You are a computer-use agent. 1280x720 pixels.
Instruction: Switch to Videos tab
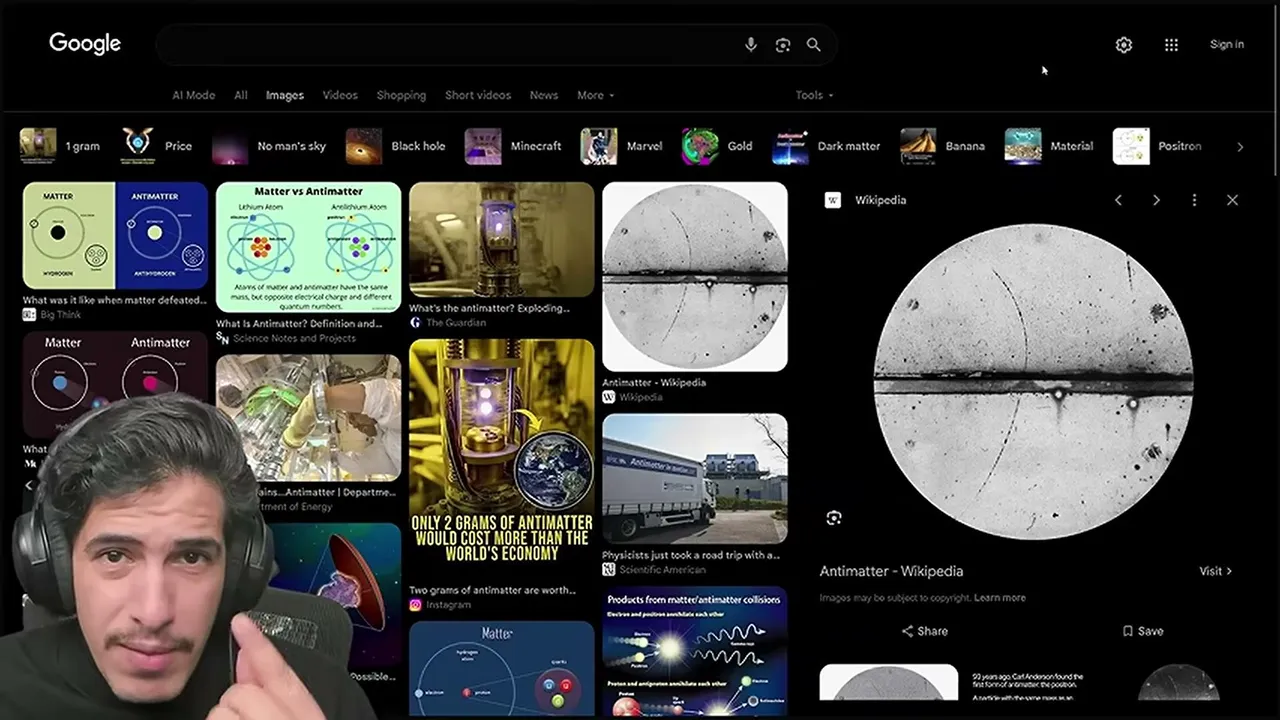tap(340, 95)
